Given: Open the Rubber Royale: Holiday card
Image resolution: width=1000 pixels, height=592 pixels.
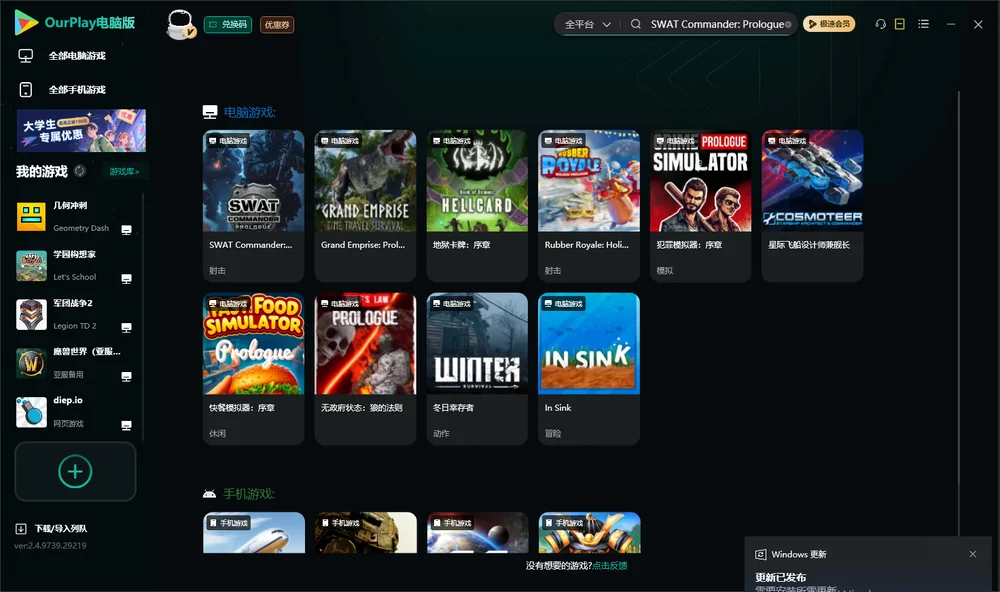Looking at the screenshot, I should pos(589,205).
